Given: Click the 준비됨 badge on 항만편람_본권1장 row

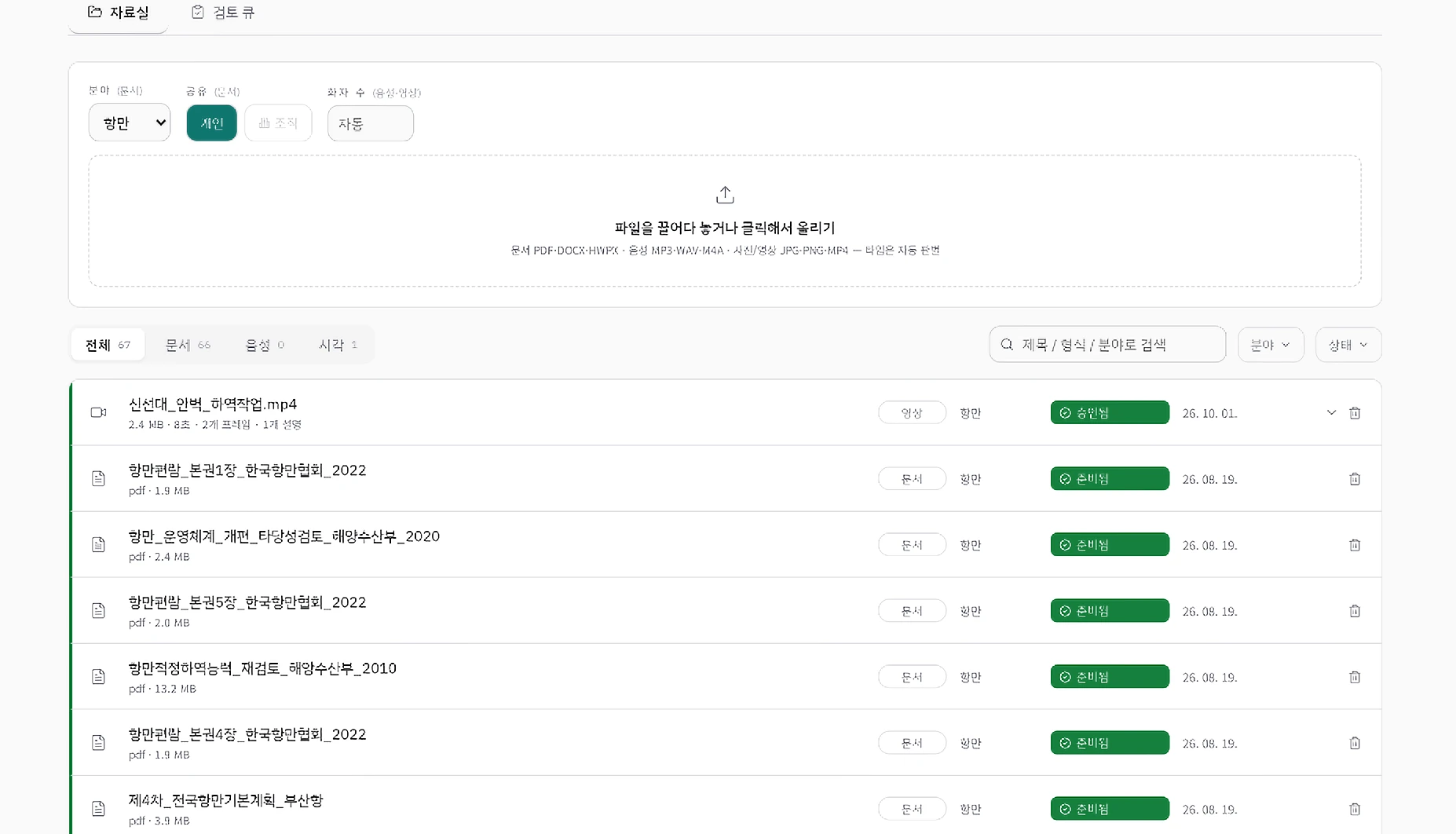Looking at the screenshot, I should (x=1110, y=478).
